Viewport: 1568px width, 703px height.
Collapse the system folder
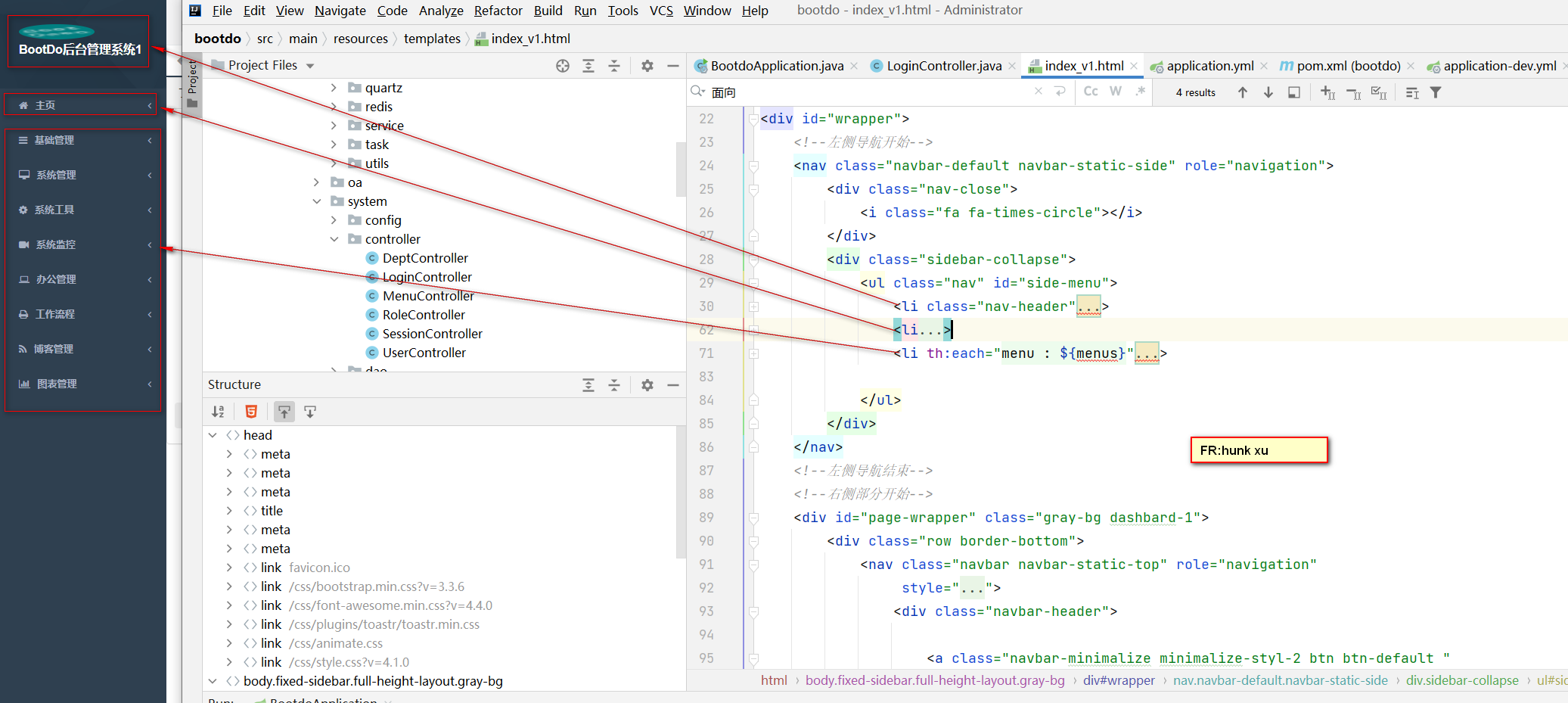[316, 201]
